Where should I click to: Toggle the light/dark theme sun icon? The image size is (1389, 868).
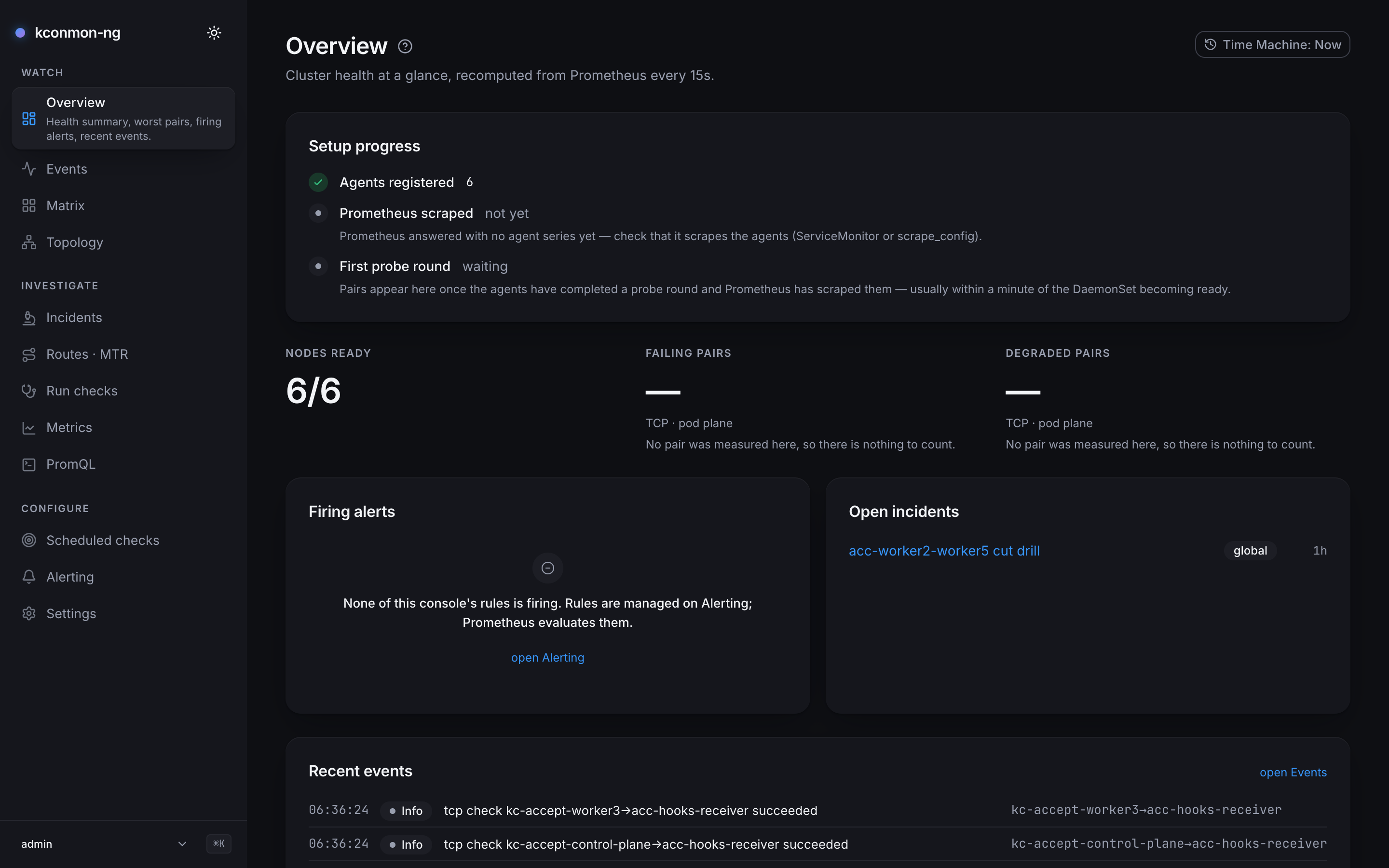point(214,33)
